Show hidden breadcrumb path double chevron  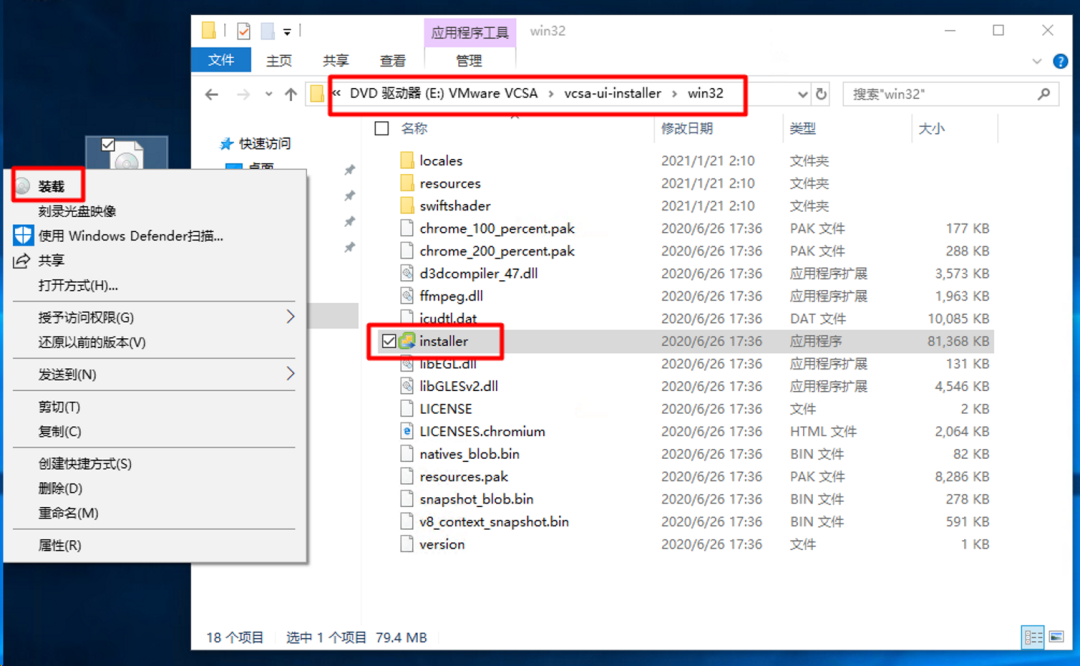click(x=336, y=92)
